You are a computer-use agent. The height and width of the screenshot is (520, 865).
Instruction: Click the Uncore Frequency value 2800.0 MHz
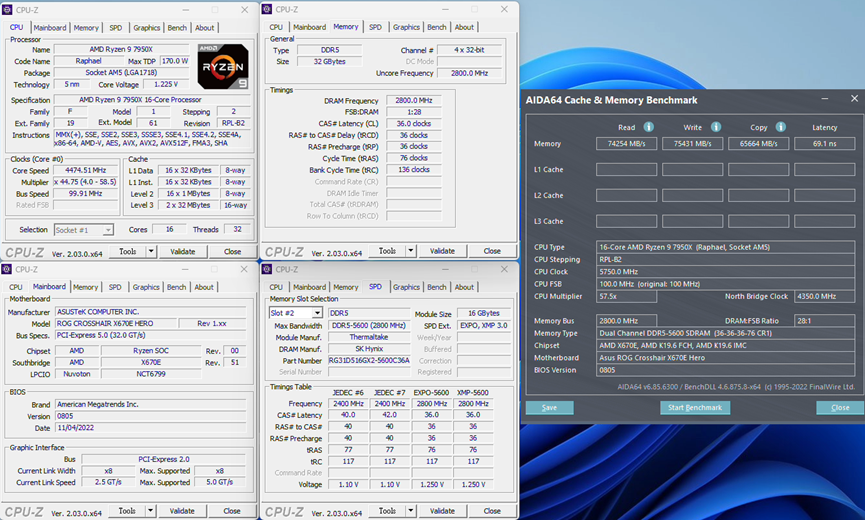(469, 73)
